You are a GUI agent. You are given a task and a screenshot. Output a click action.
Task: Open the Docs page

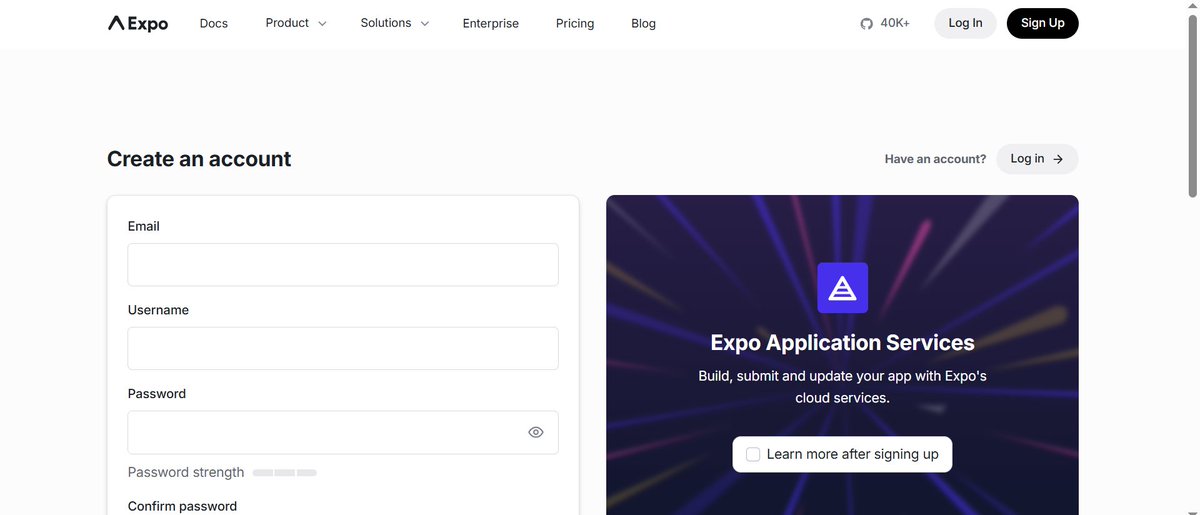(214, 23)
